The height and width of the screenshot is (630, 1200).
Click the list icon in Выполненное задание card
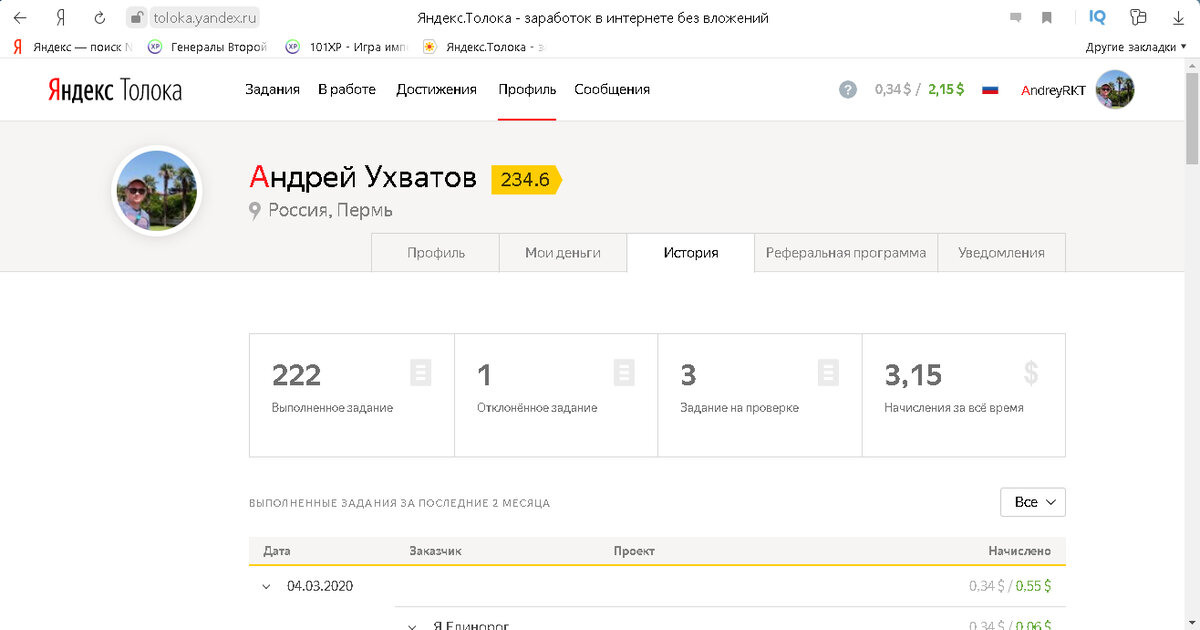pos(421,373)
